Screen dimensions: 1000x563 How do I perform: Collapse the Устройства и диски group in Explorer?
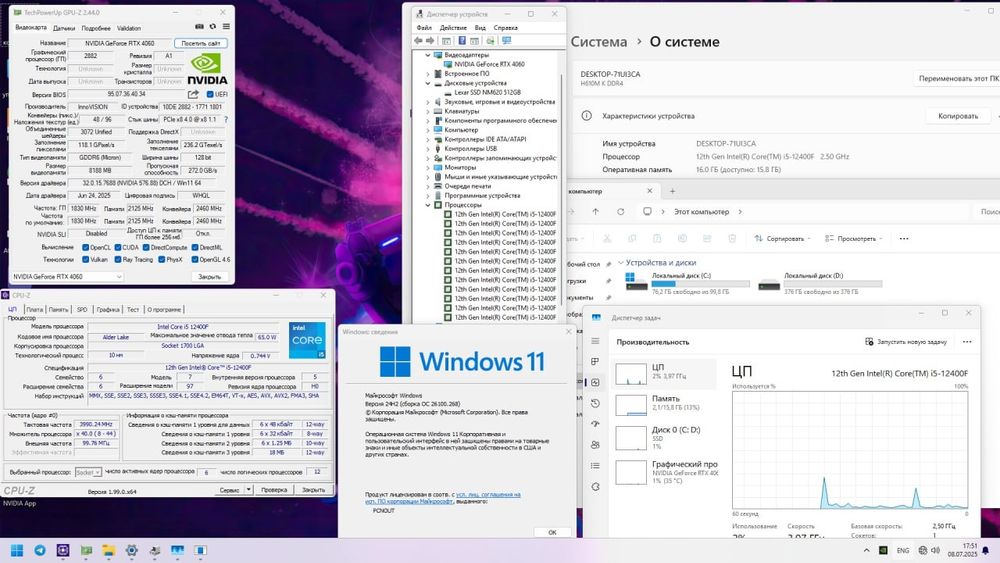621,263
